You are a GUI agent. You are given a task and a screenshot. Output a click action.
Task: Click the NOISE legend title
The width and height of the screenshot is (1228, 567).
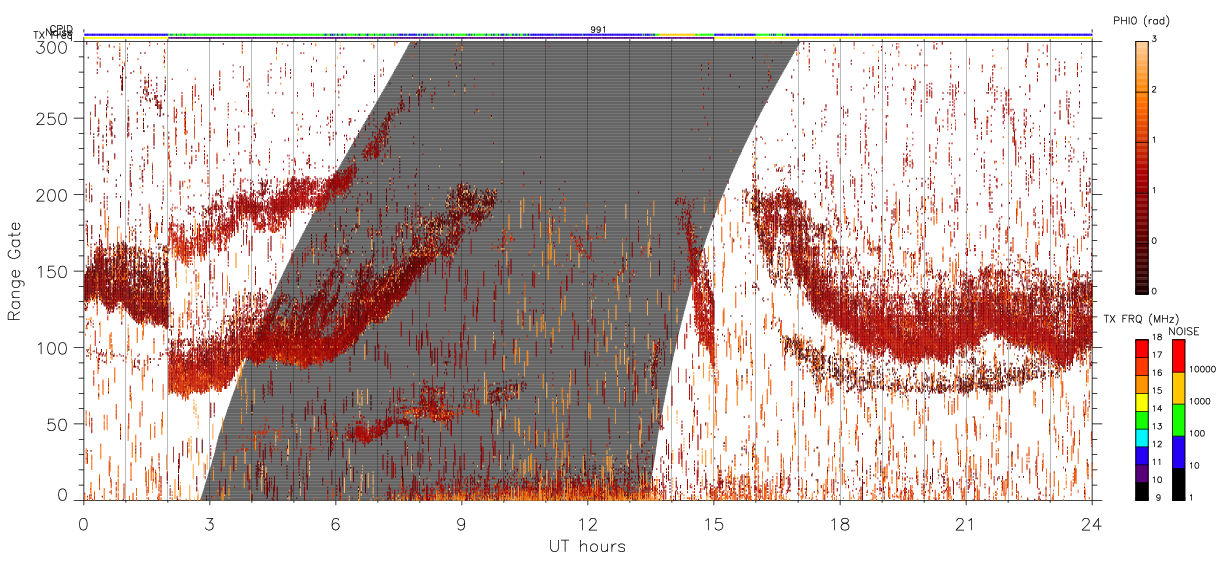click(1185, 330)
